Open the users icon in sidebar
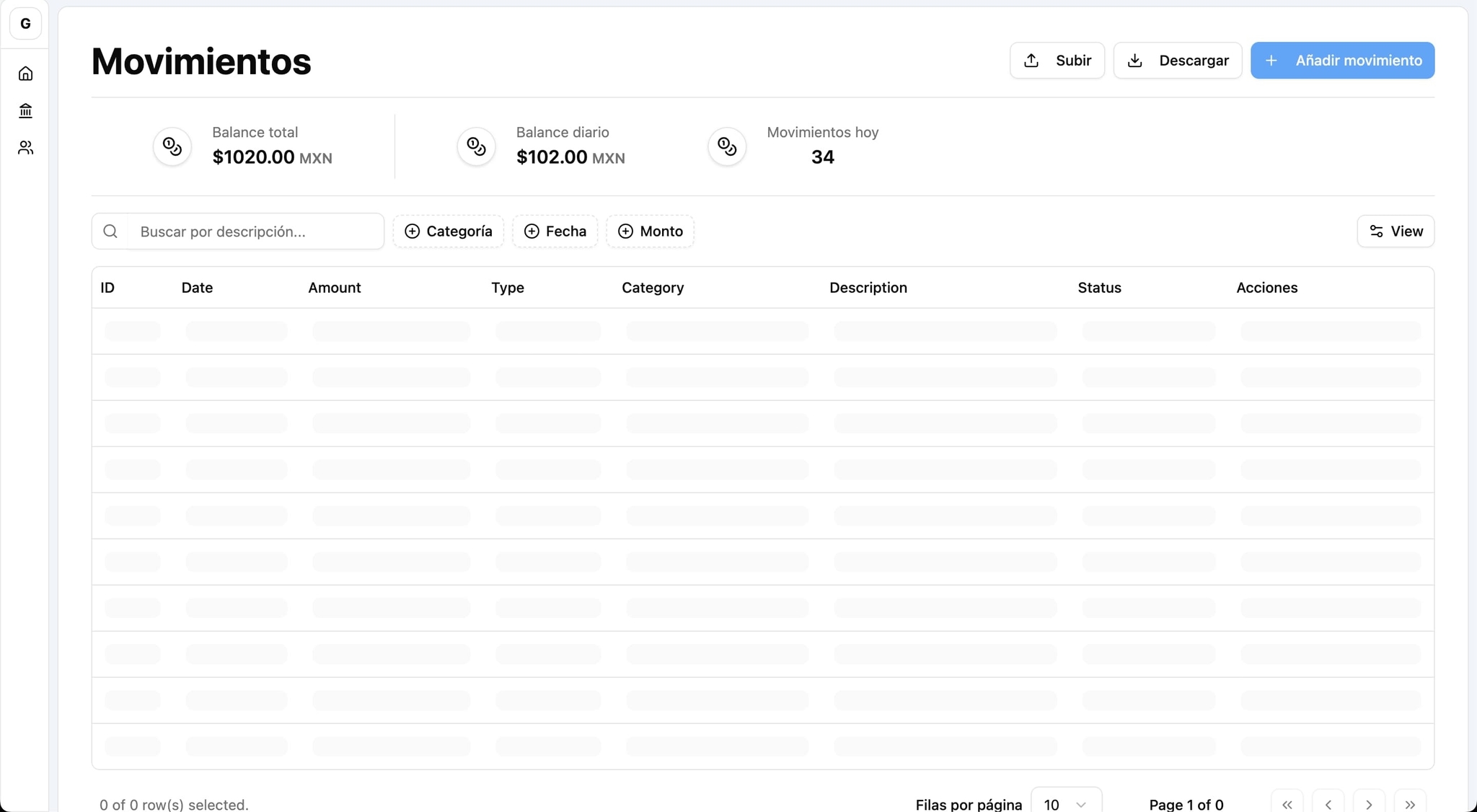Screen dimensions: 1477x812 click(25, 148)
